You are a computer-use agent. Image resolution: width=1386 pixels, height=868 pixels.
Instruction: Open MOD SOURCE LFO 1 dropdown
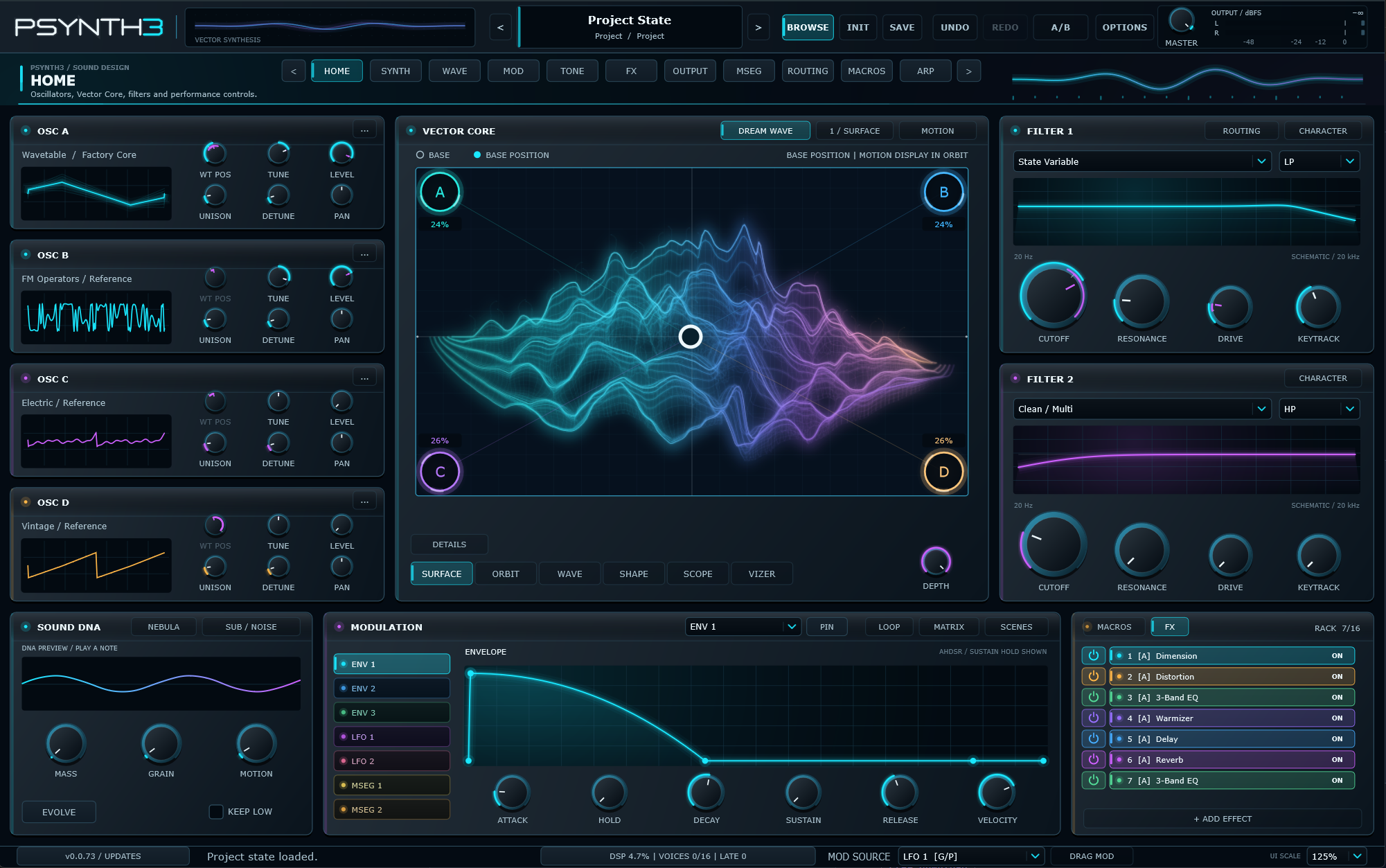coord(971,856)
